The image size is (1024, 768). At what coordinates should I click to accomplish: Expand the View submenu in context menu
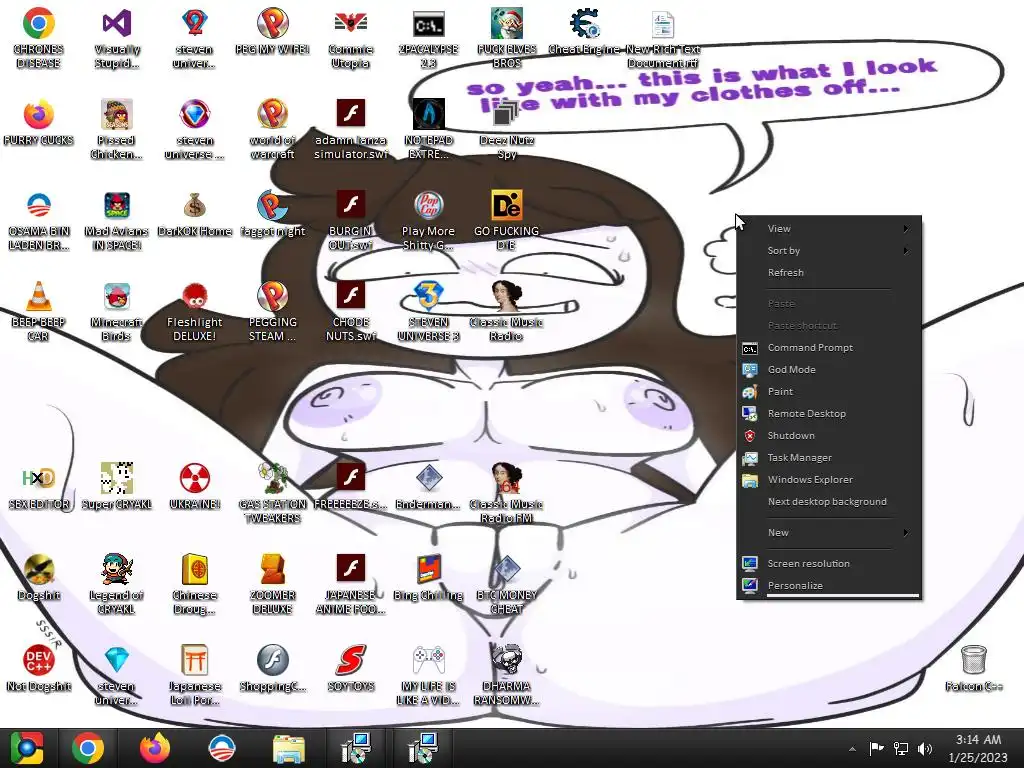pos(829,229)
